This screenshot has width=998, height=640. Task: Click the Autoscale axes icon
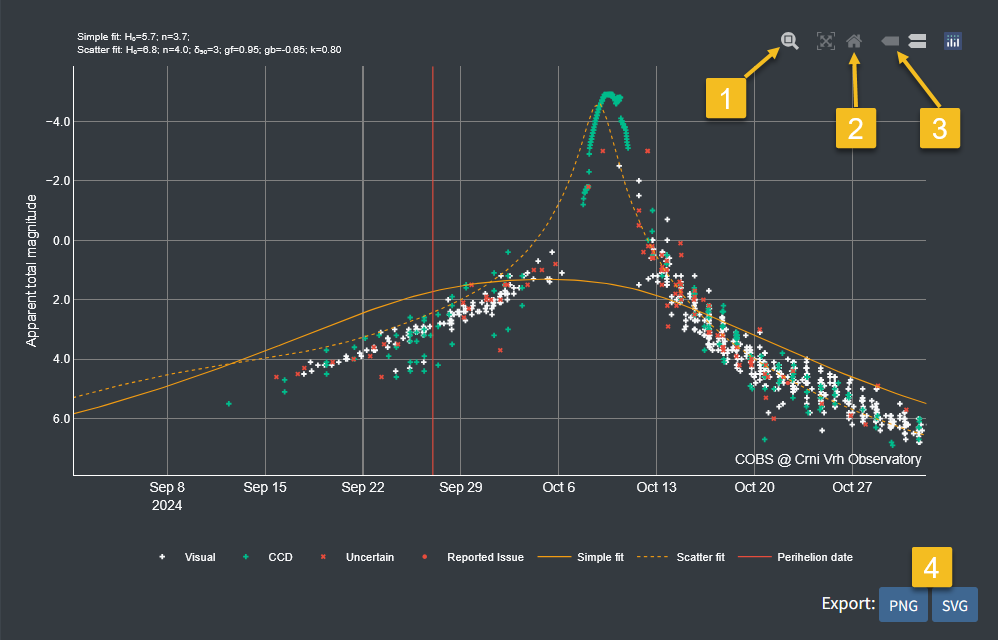(825, 41)
